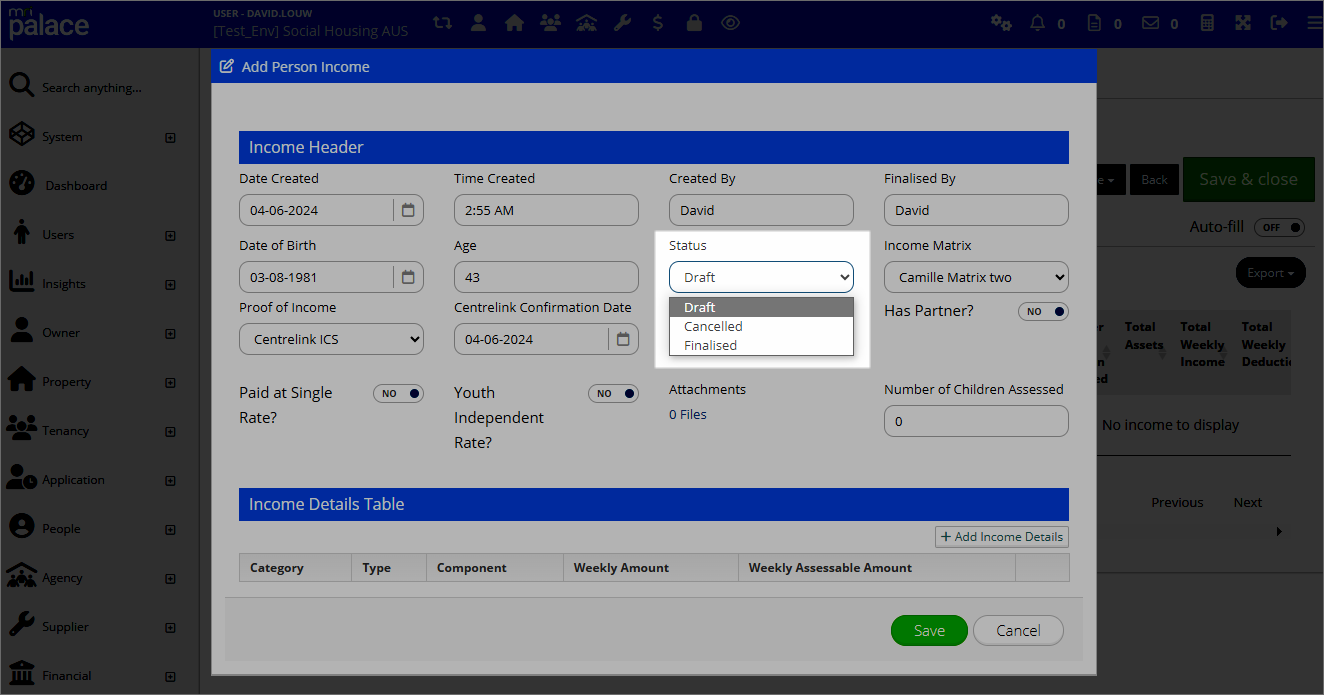Expand the System sidebar section
Viewport: 1324px width, 695px height.
coord(170,137)
